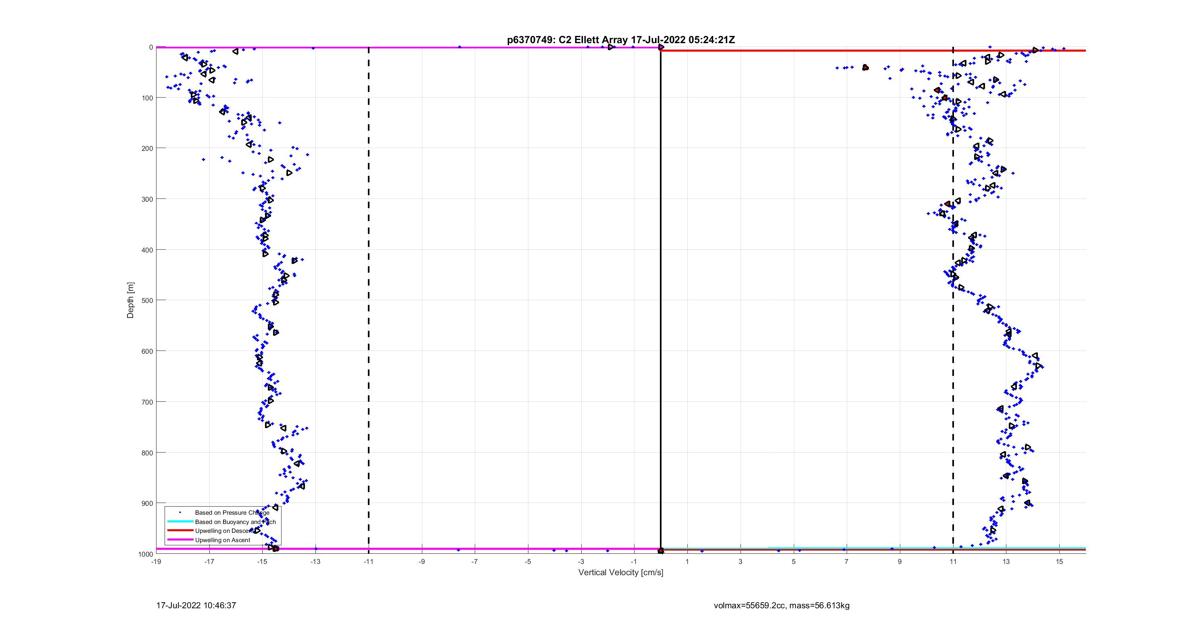Click x-axis tick label -15
Viewport: 1200px width, 622px height.
click(262, 562)
